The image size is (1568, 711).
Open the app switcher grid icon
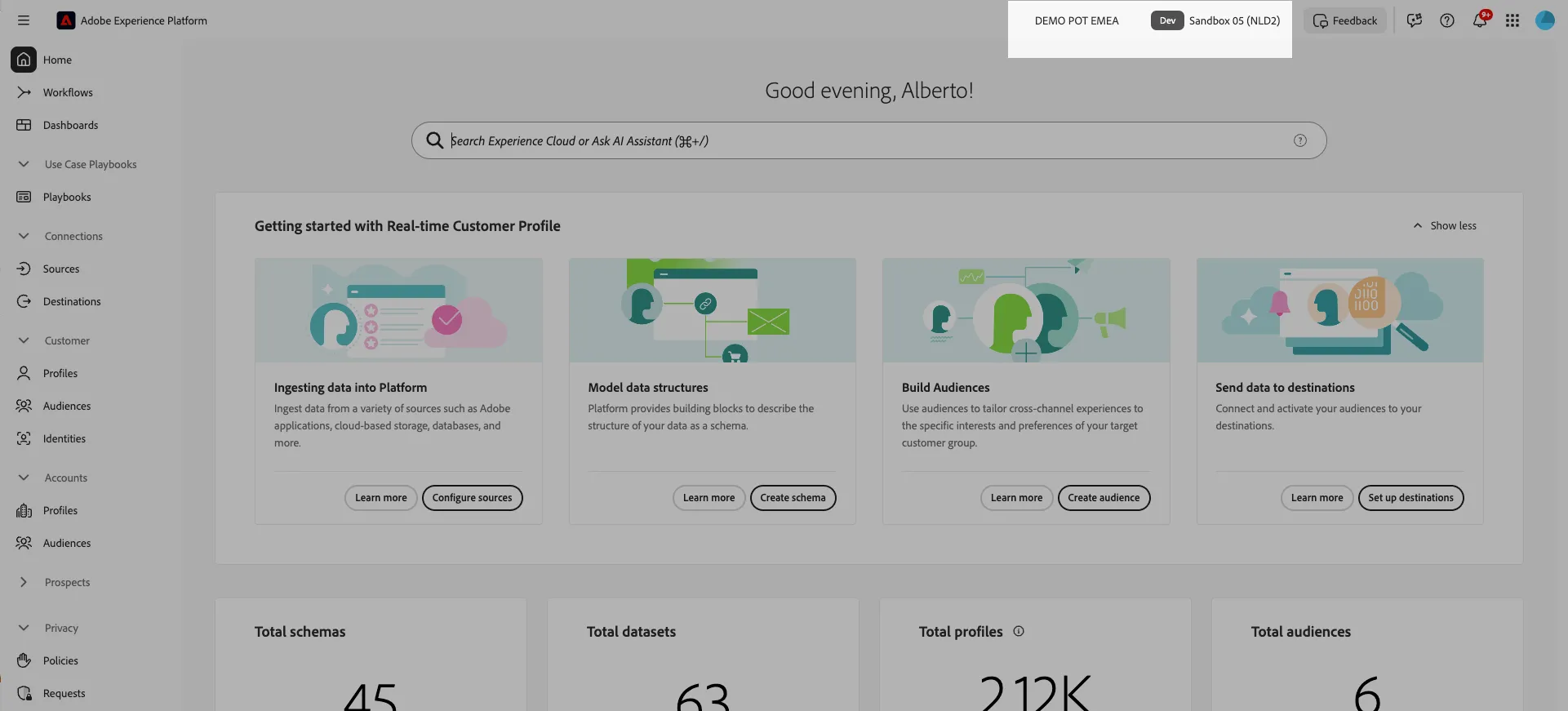(x=1512, y=20)
